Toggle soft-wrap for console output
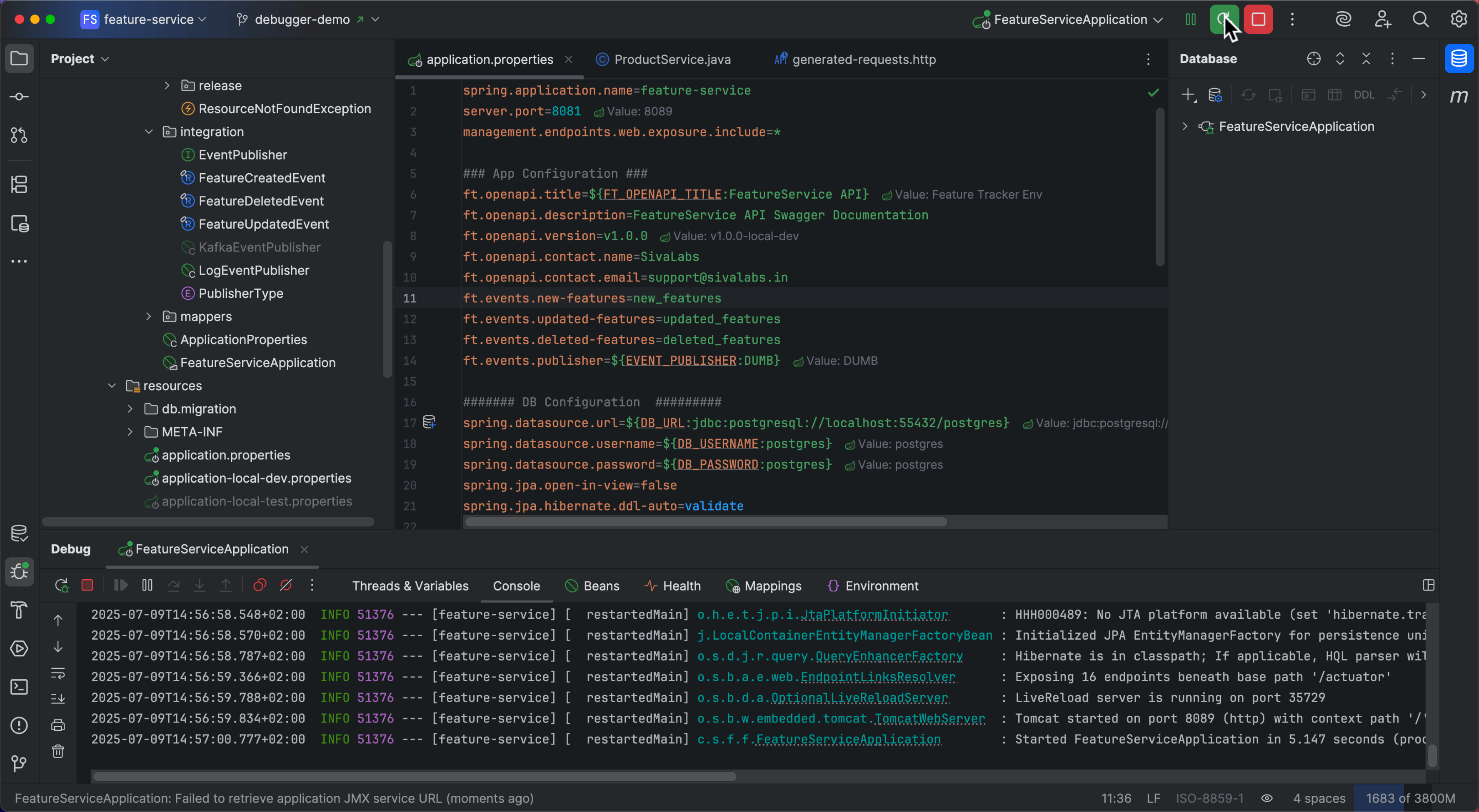The width and height of the screenshot is (1479, 812). coord(58,674)
